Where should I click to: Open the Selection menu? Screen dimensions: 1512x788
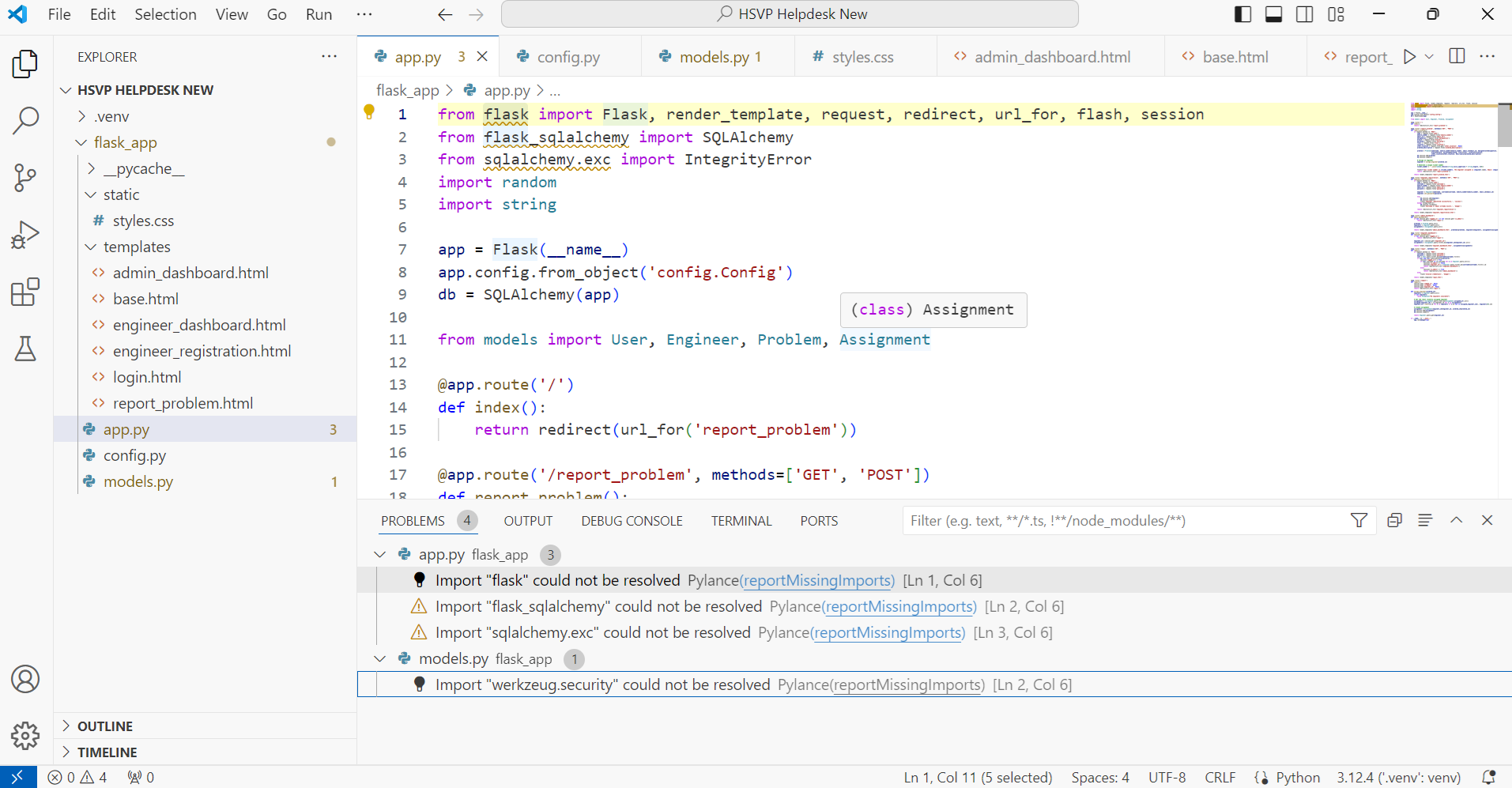click(165, 14)
